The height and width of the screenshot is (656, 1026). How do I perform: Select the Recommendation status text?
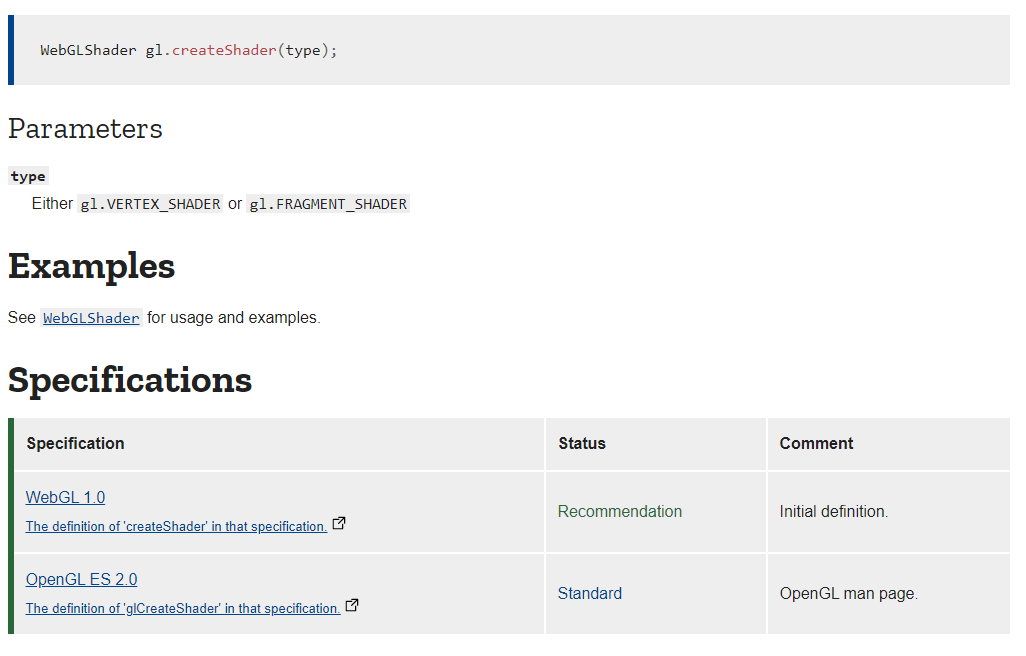(x=620, y=511)
